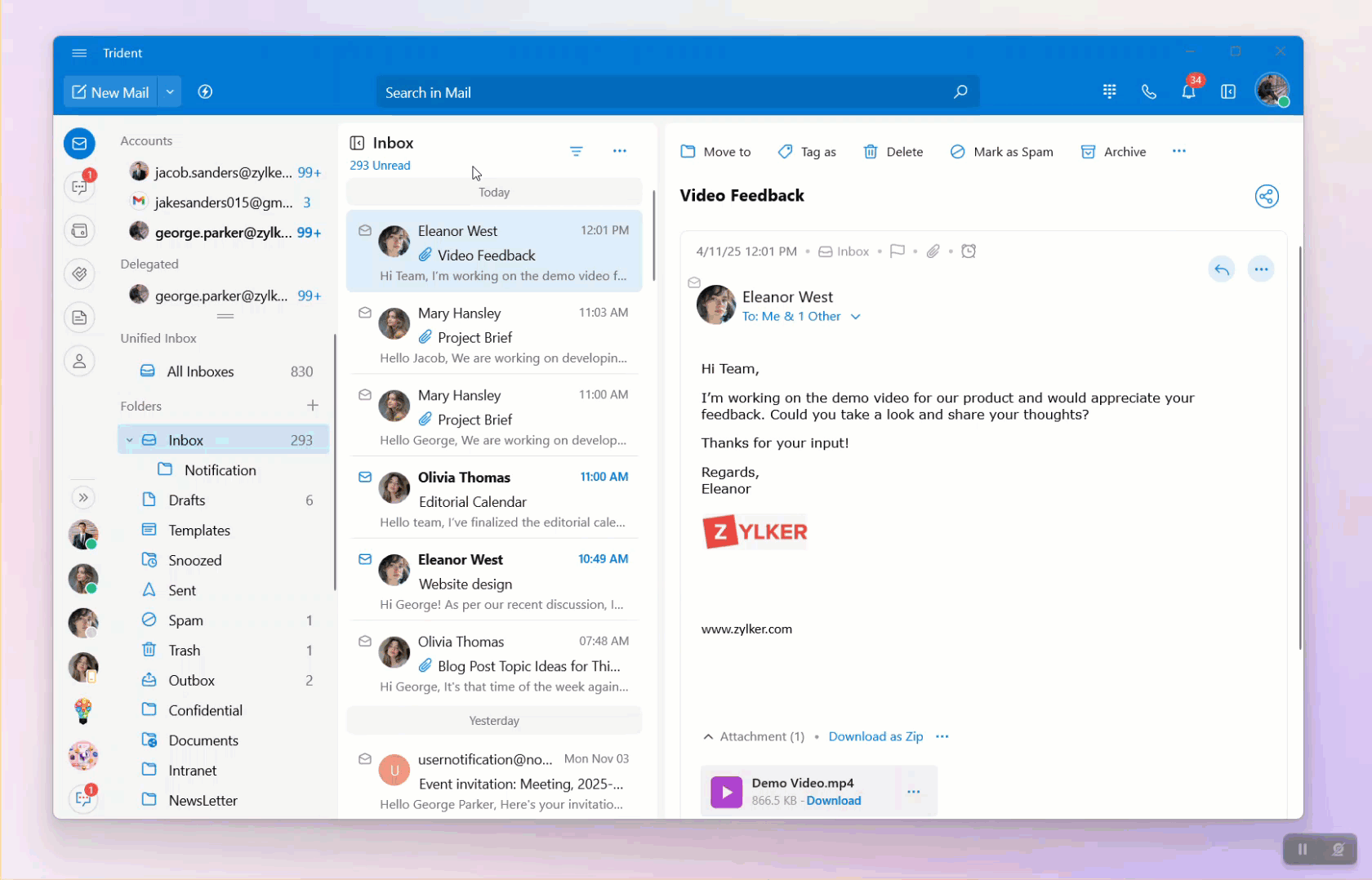
Task: Open Inbox list more options ellipsis
Action: point(620,151)
